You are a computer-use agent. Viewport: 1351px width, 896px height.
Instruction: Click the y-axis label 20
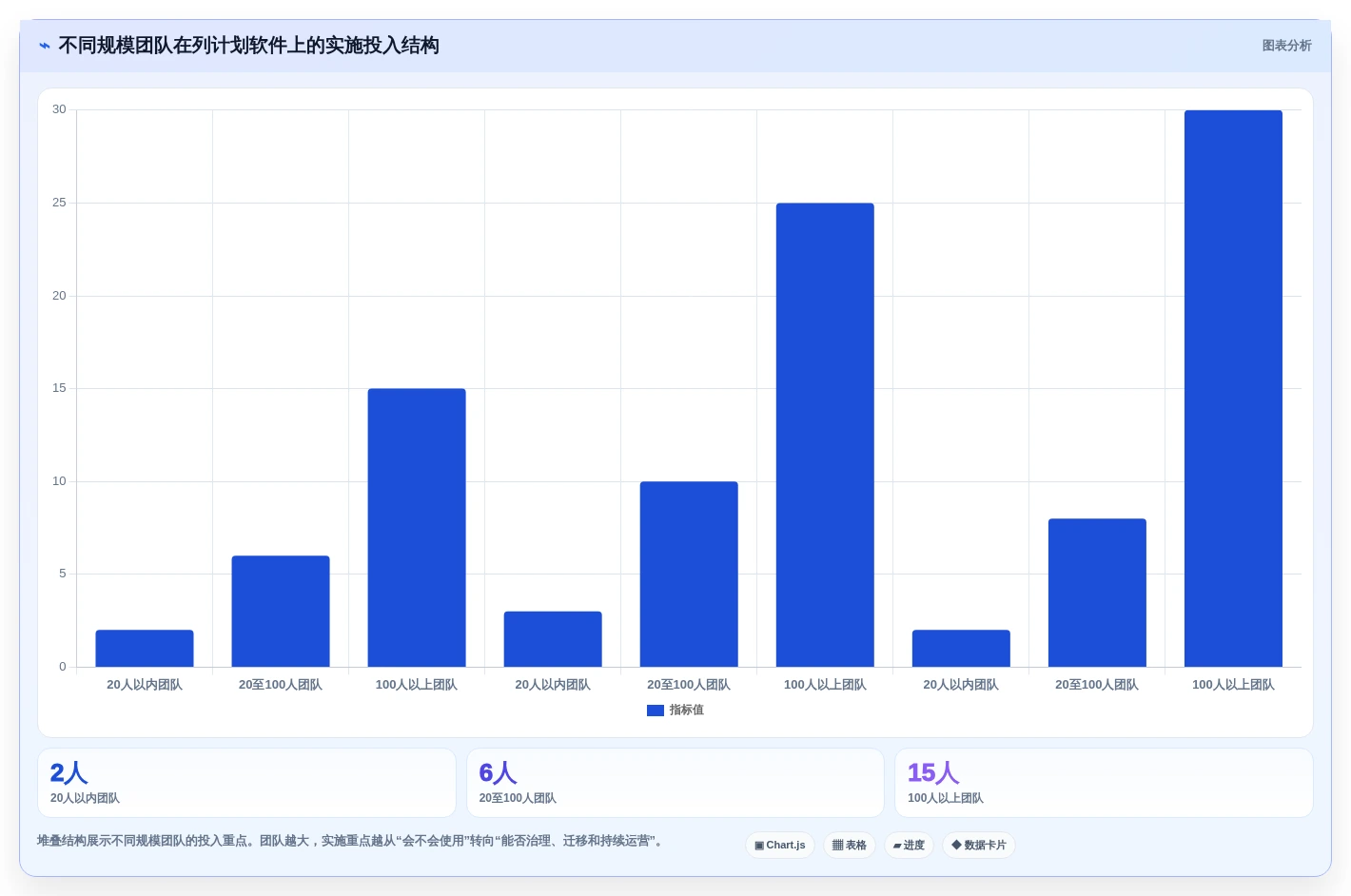pos(59,296)
